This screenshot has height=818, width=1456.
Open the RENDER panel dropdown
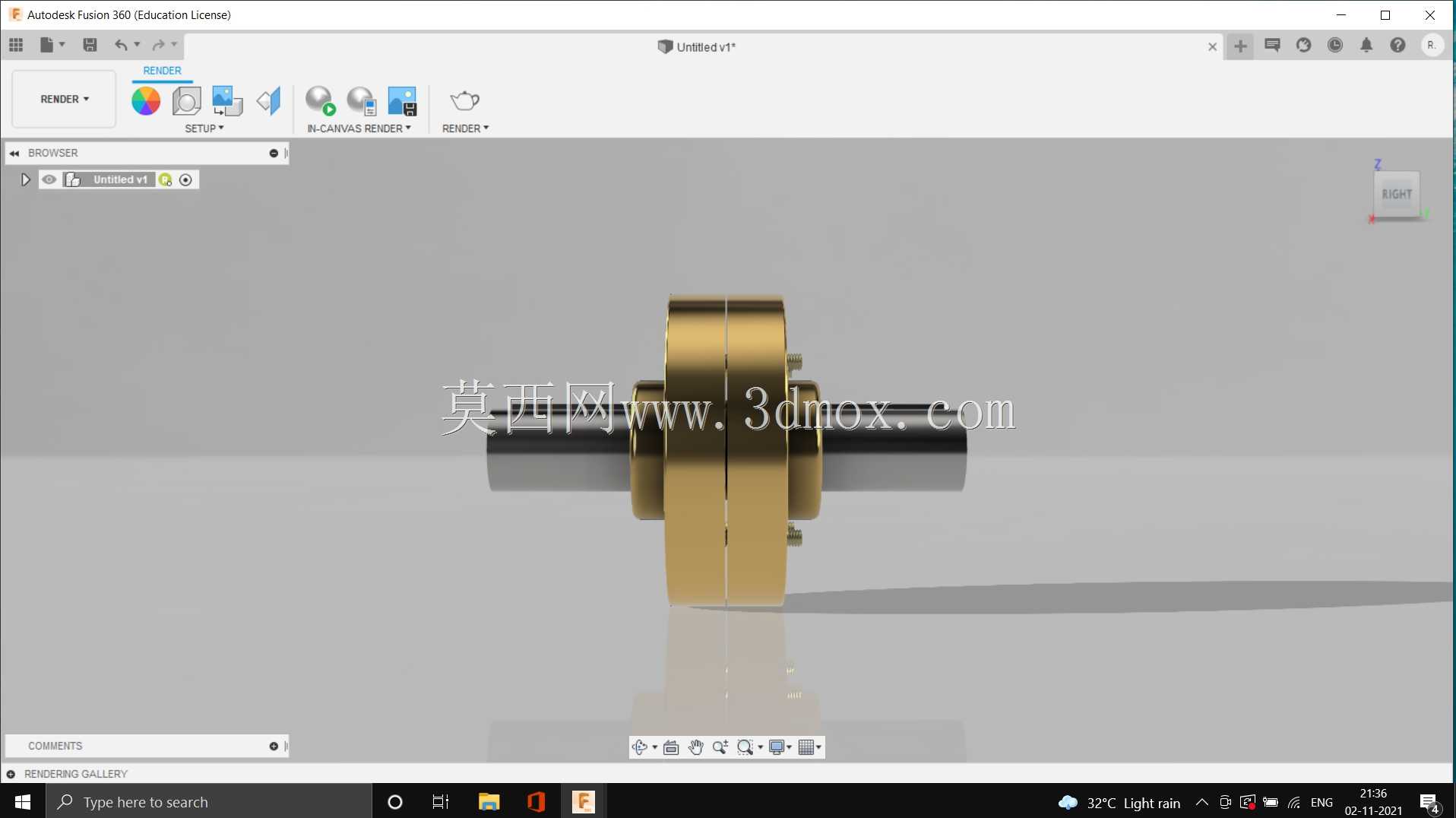tap(465, 128)
